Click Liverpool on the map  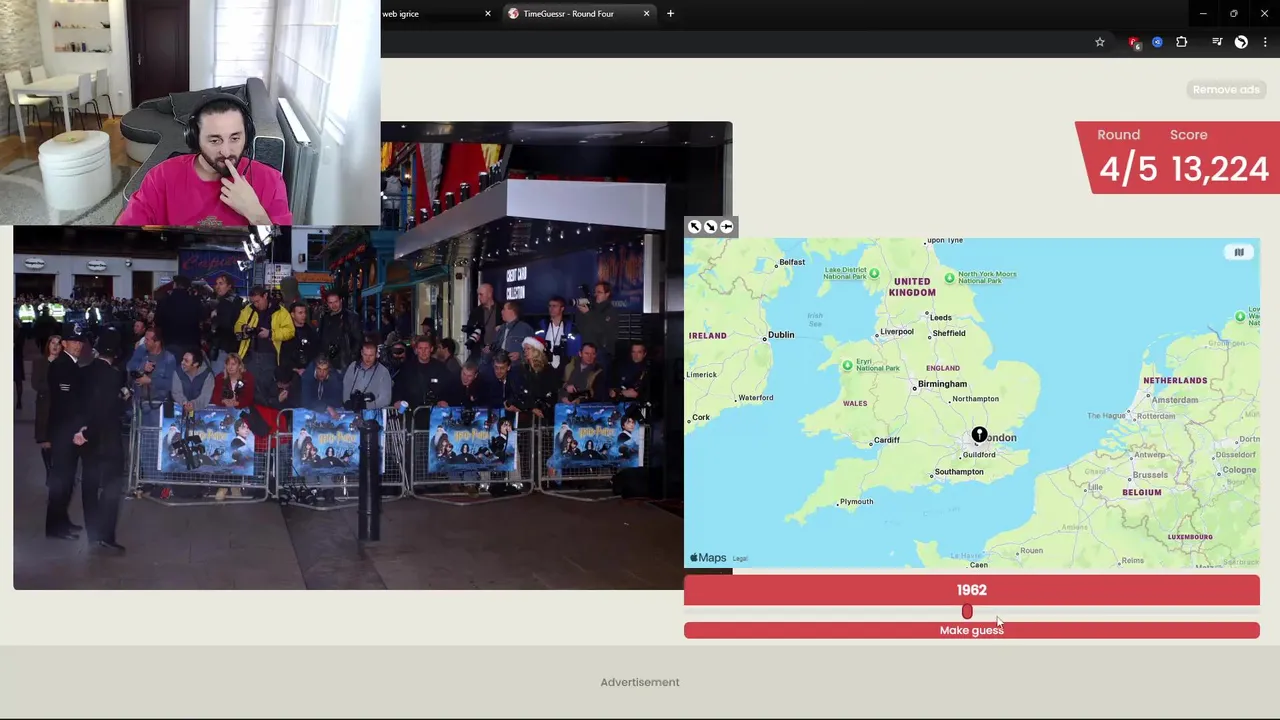896,332
